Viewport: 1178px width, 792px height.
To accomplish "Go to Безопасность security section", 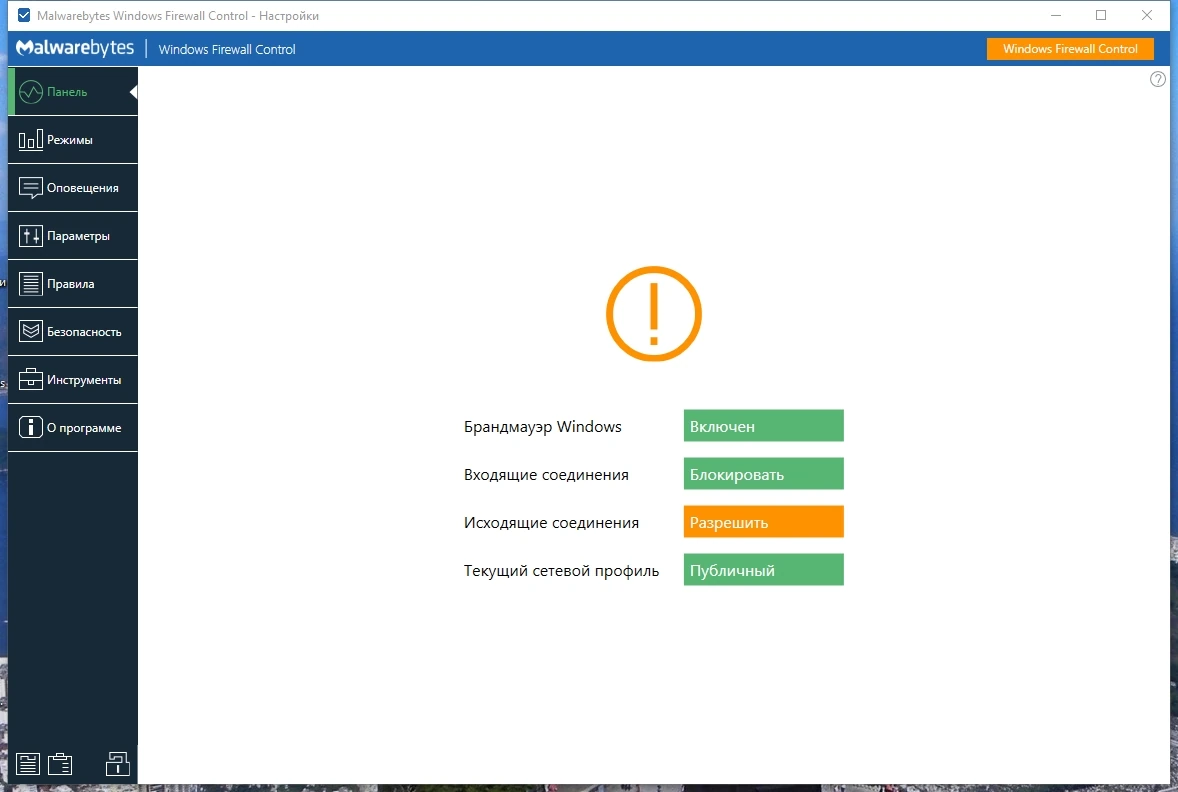I will point(73,332).
